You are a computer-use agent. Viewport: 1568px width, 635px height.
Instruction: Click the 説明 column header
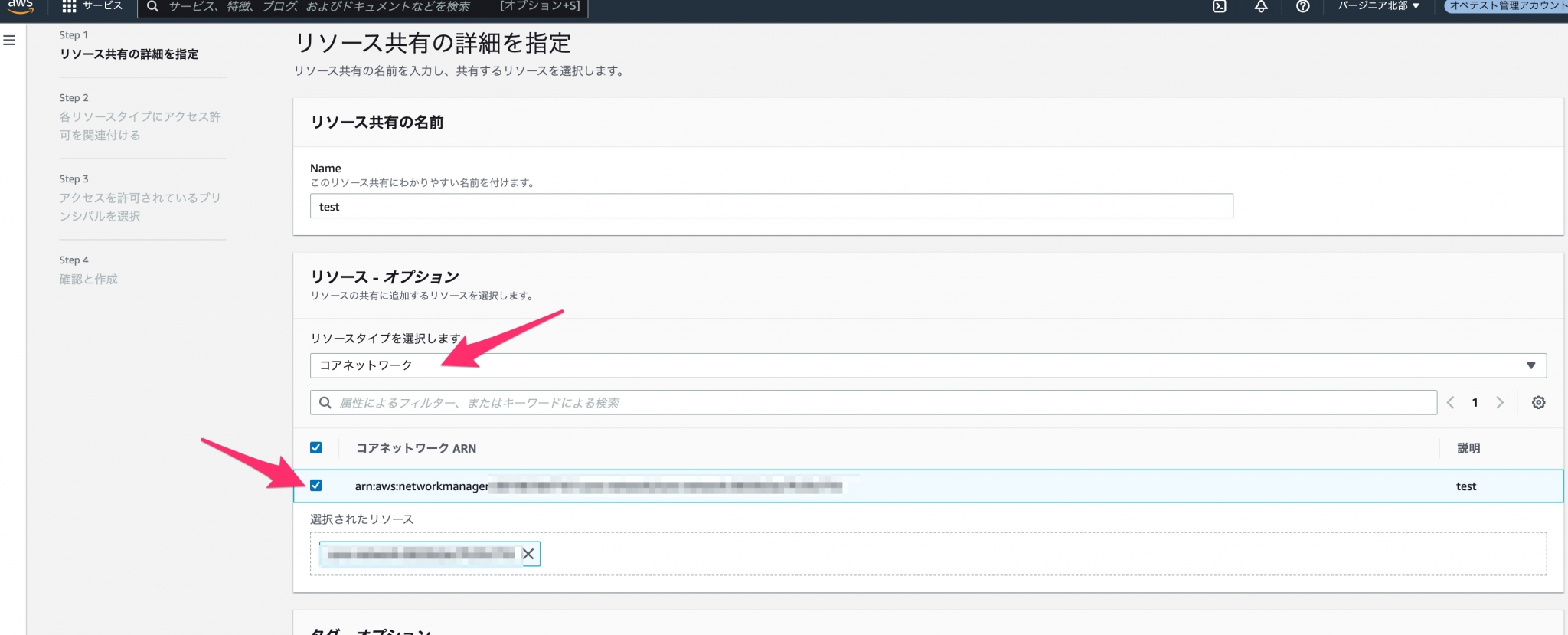point(1468,449)
